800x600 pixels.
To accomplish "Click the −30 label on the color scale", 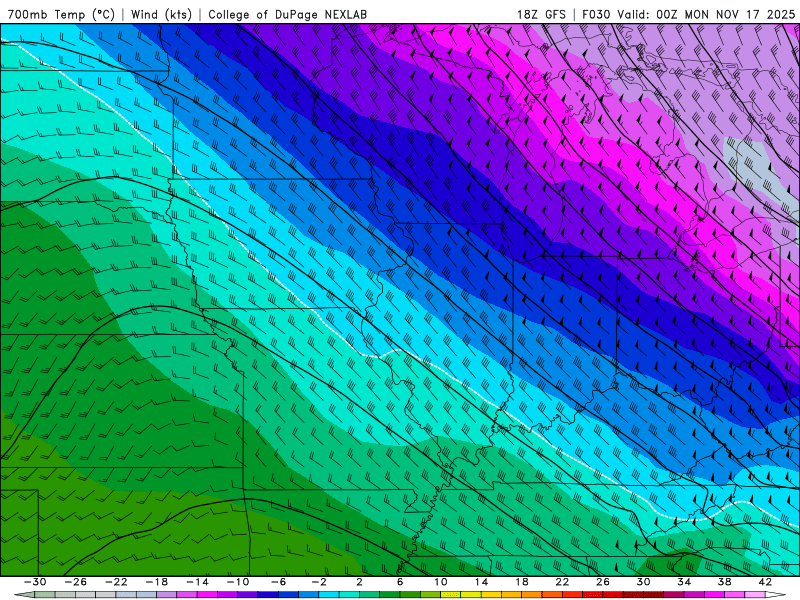I will coord(35,582).
